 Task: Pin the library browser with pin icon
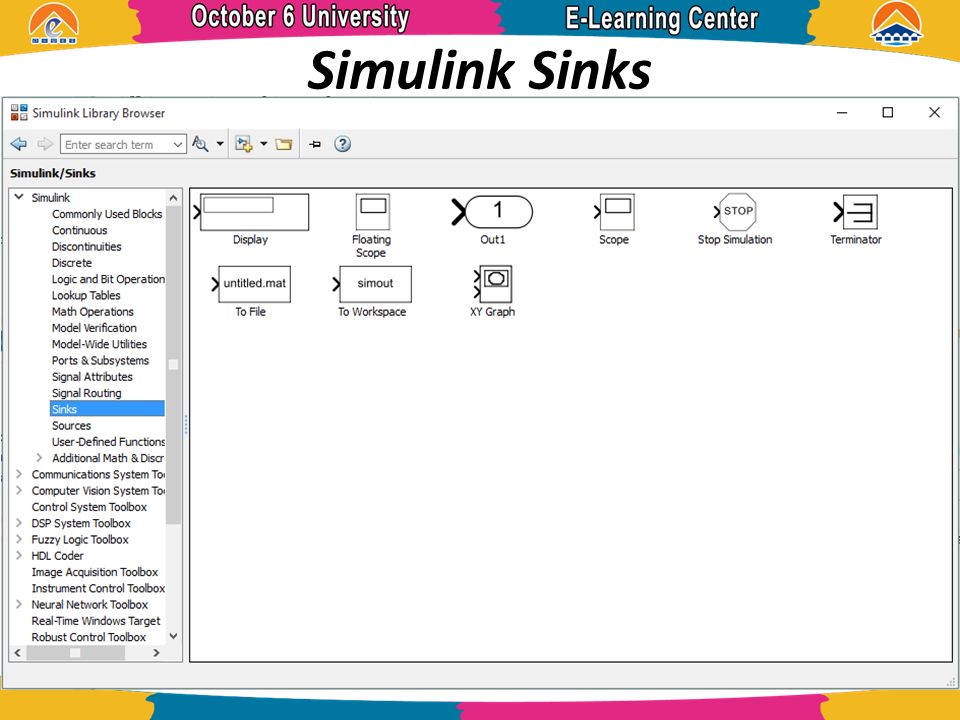(x=315, y=144)
